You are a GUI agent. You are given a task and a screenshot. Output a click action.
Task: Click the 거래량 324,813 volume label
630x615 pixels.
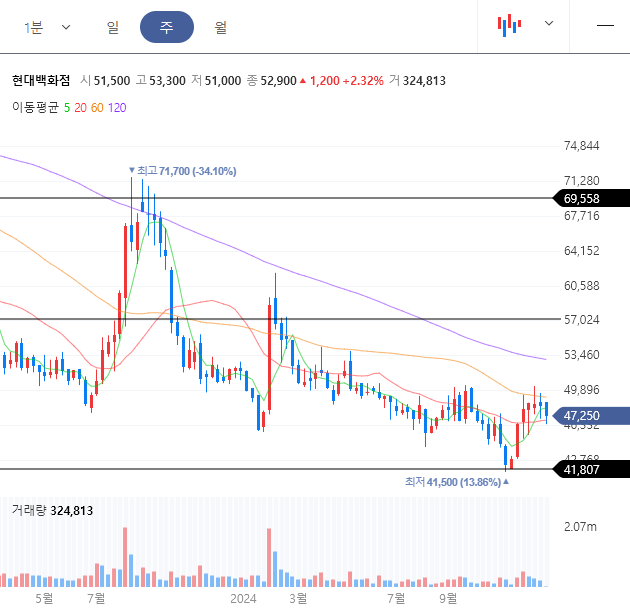52,511
